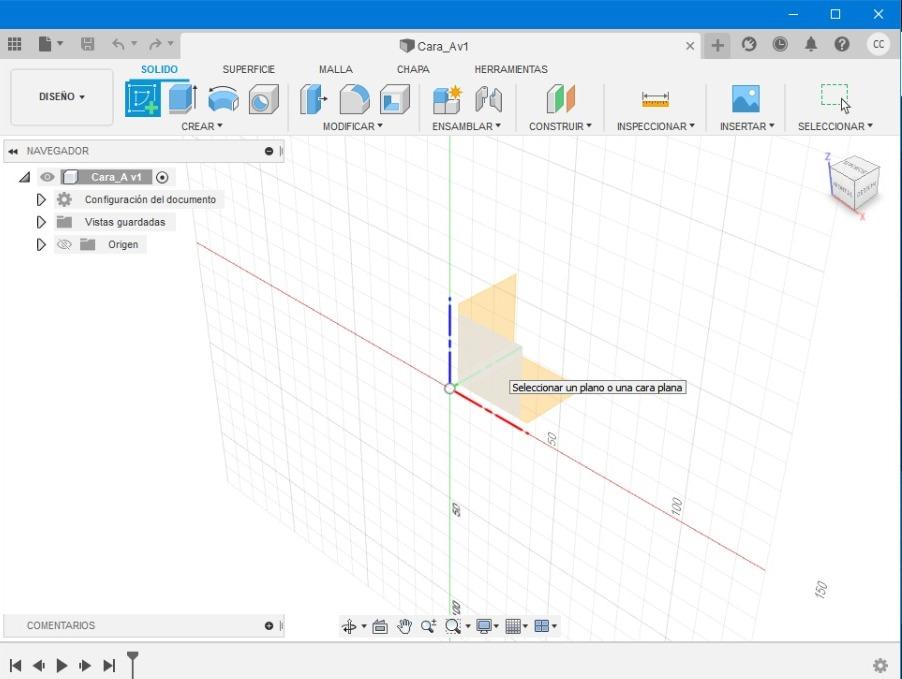Select the Zoom tool
Image resolution: width=902 pixels, height=679 pixels.
(428, 626)
